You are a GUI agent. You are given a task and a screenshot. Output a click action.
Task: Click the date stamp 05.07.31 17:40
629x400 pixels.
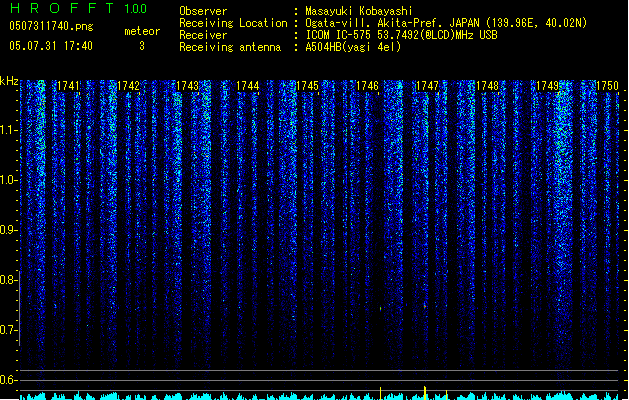click(x=51, y=46)
